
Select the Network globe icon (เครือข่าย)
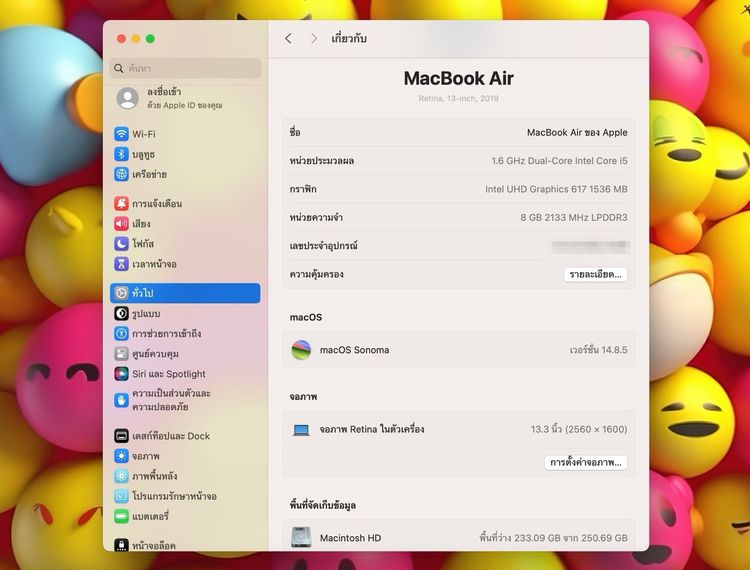121,174
